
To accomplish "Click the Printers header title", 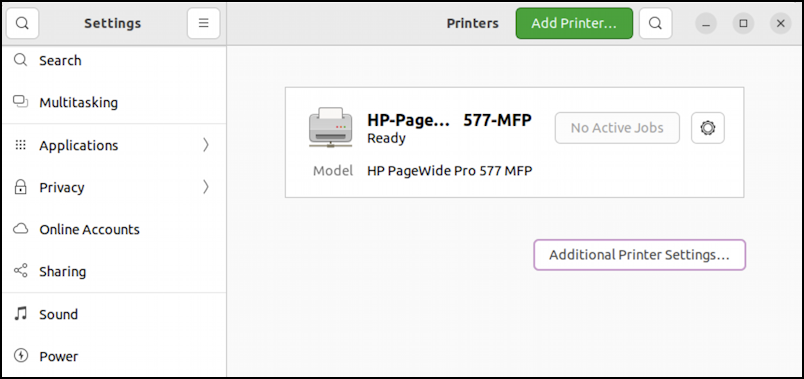I will click(472, 24).
